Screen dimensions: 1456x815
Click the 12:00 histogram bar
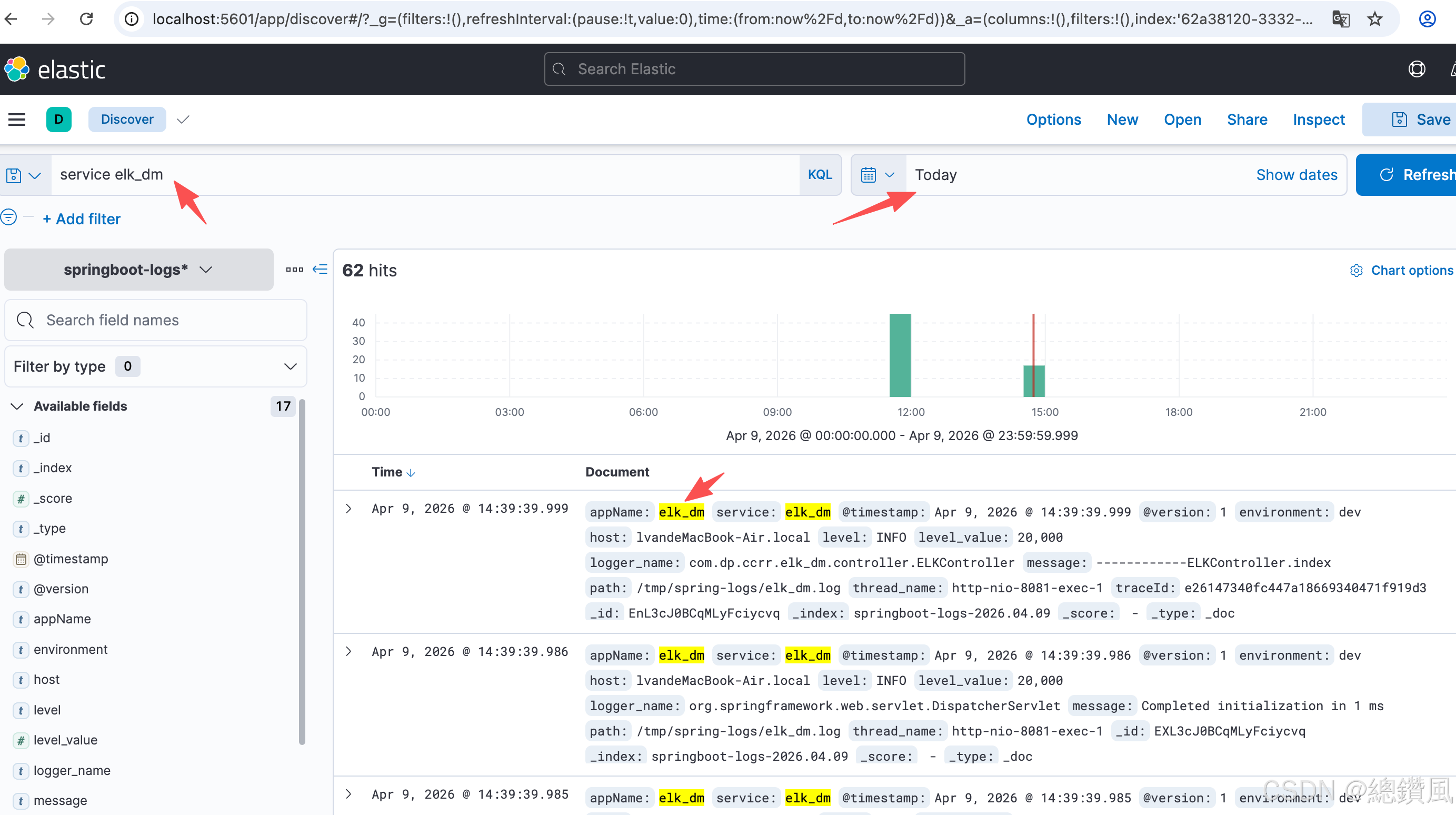900,355
